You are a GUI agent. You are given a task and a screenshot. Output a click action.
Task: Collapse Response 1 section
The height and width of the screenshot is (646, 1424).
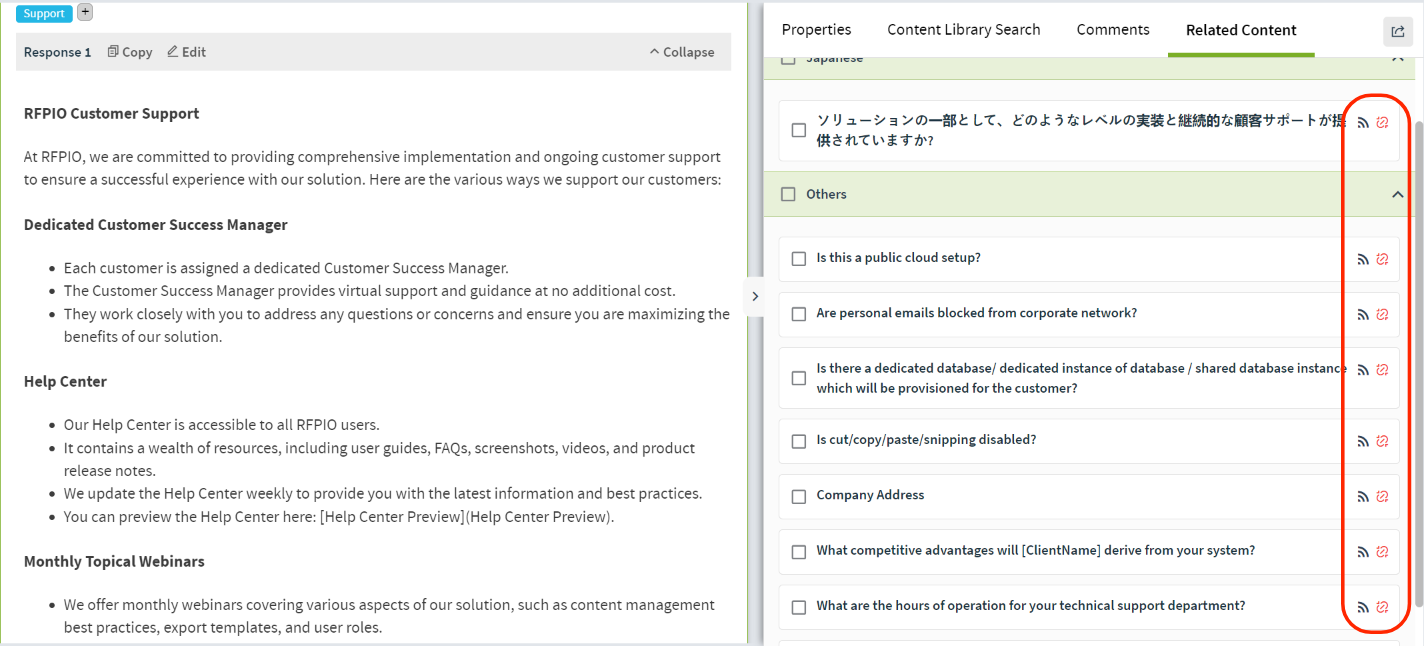coord(682,52)
